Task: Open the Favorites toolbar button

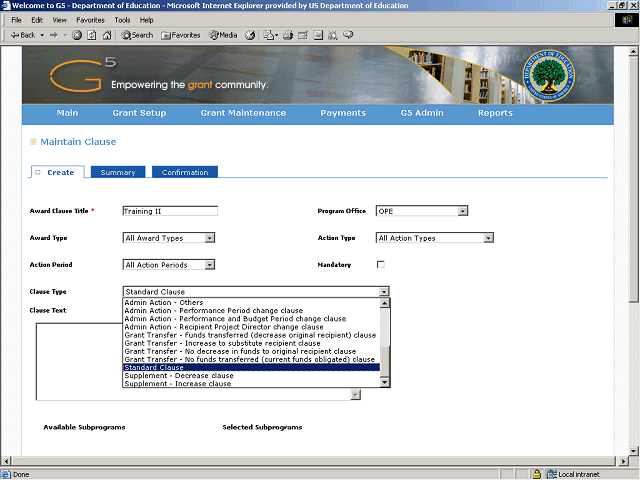Action: [180, 35]
